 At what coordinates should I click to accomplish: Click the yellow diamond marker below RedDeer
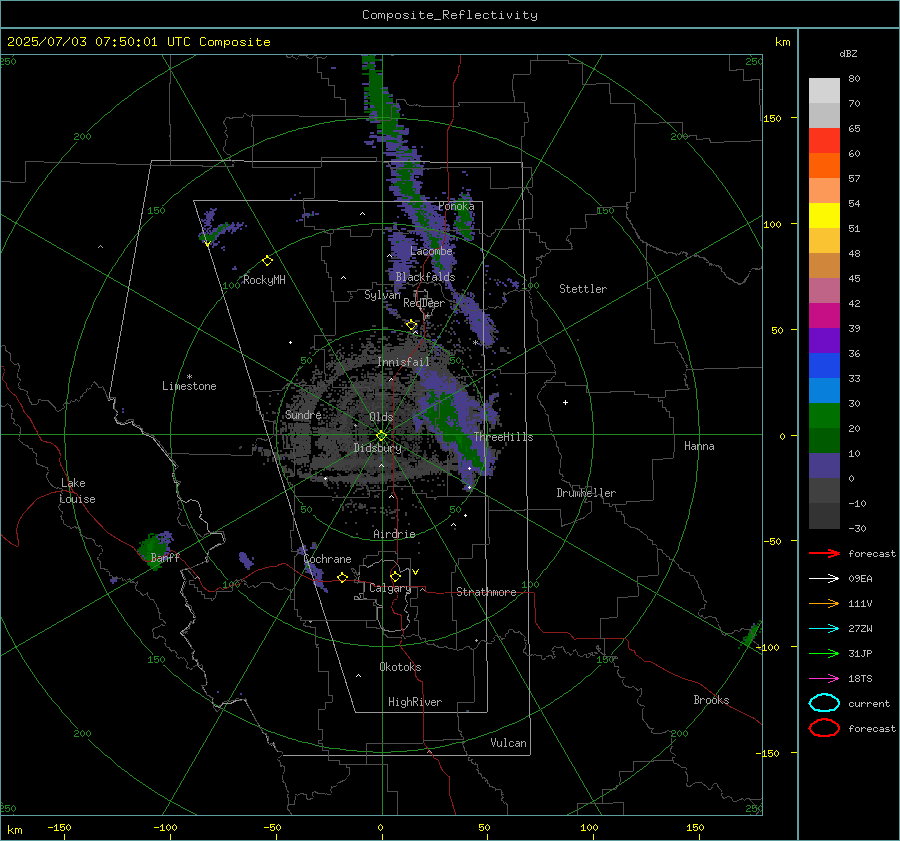412,325
